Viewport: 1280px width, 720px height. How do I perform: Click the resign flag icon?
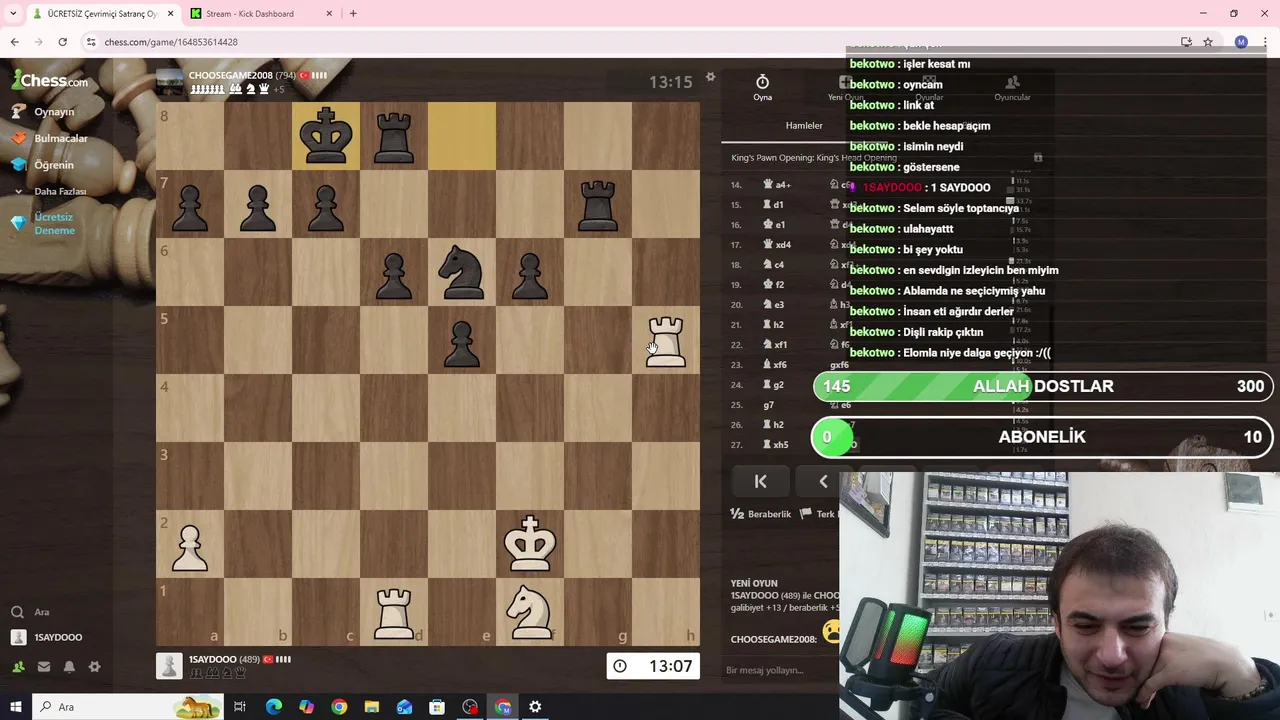(806, 514)
